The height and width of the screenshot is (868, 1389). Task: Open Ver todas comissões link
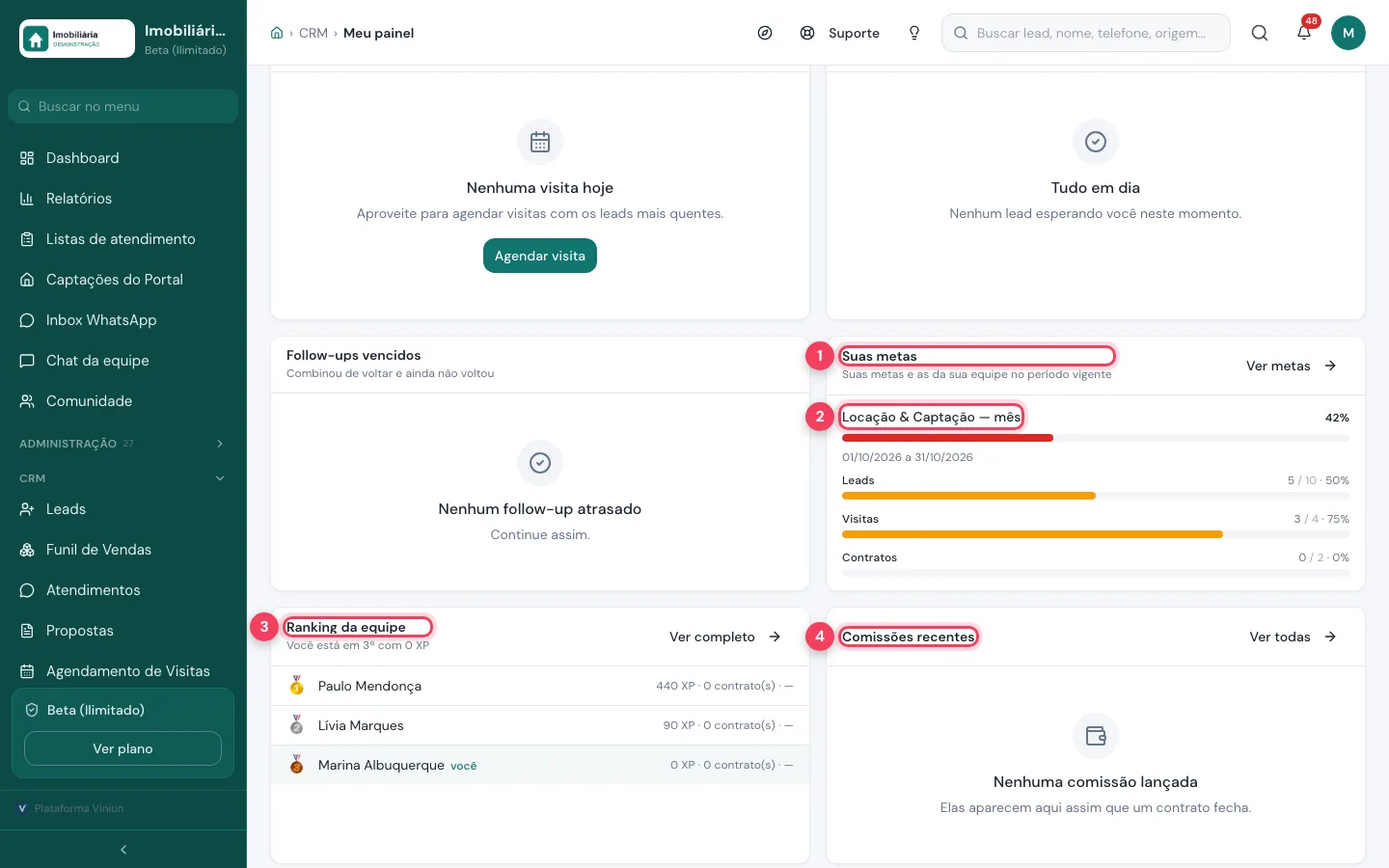click(1293, 637)
